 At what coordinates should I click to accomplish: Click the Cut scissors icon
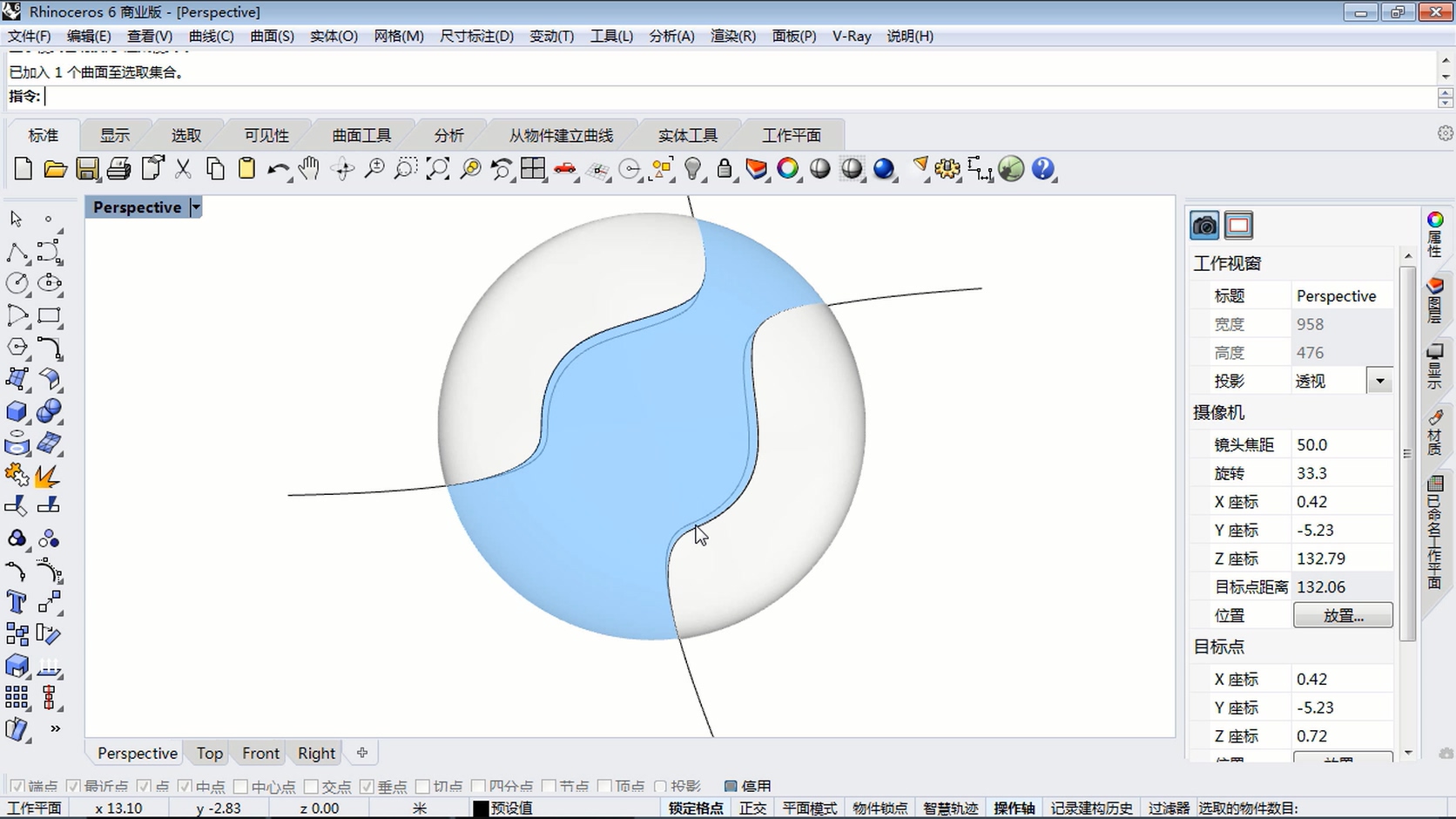pos(183,169)
